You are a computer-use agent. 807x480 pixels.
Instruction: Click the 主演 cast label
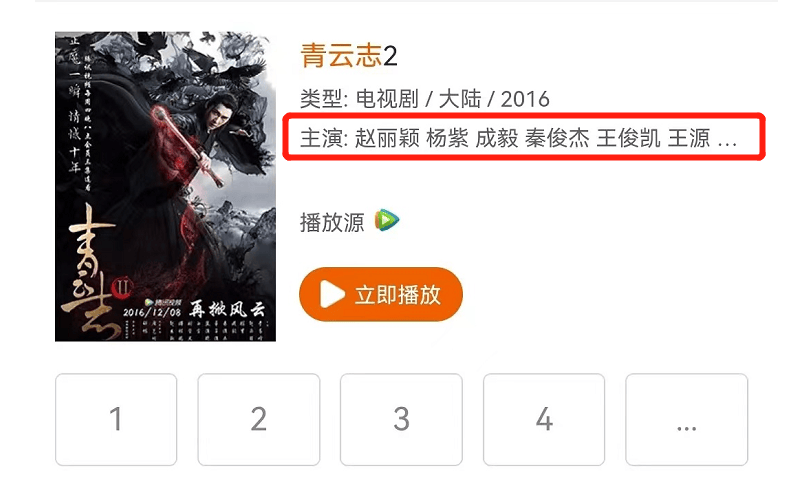[324, 138]
